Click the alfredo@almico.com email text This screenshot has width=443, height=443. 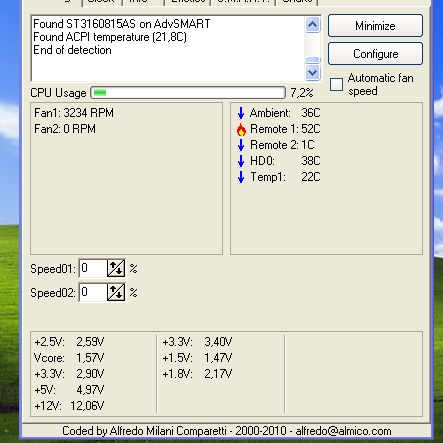tap(343, 431)
